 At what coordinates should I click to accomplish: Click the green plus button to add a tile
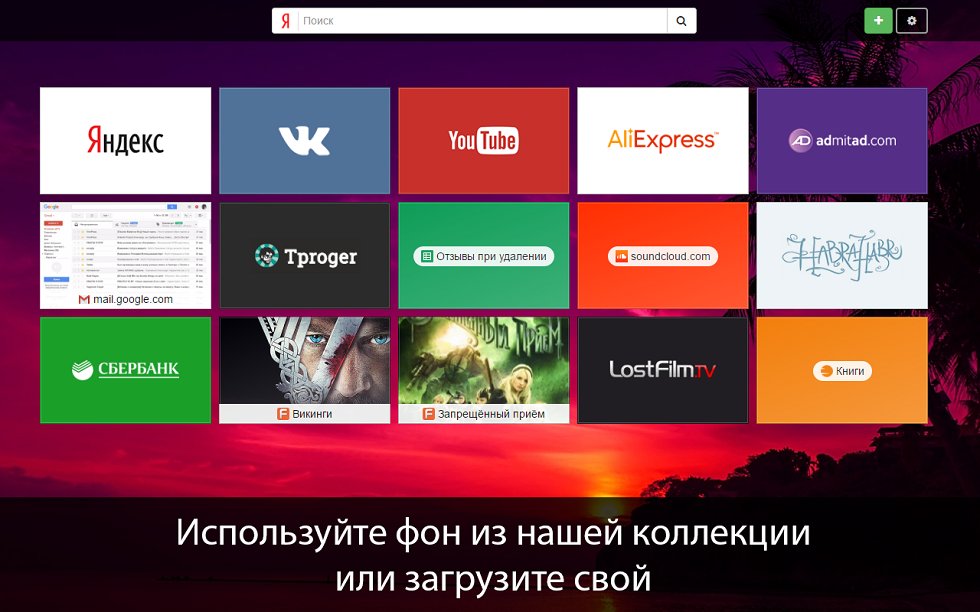[x=878, y=20]
